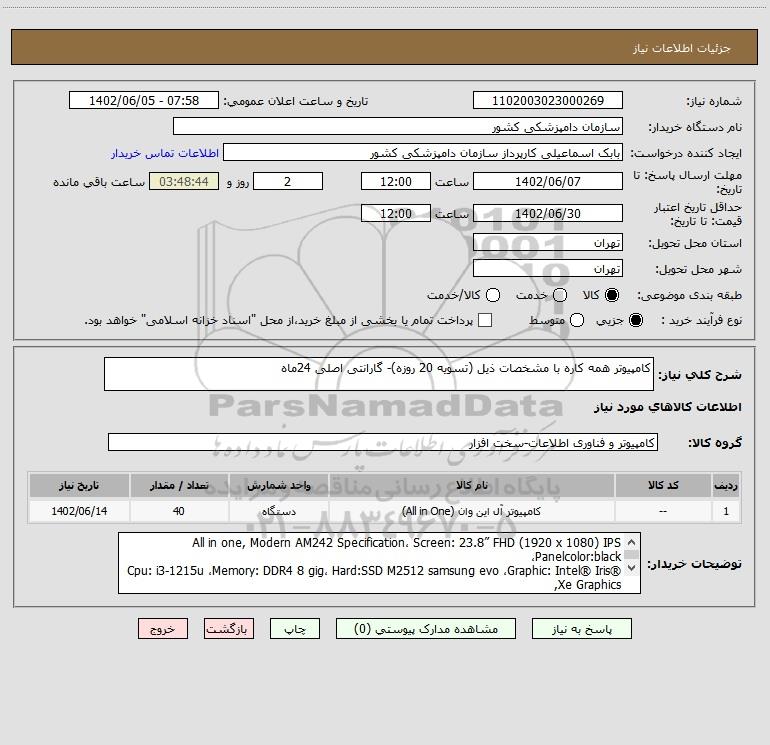Select the متوسط purchase type radio

click(577, 320)
